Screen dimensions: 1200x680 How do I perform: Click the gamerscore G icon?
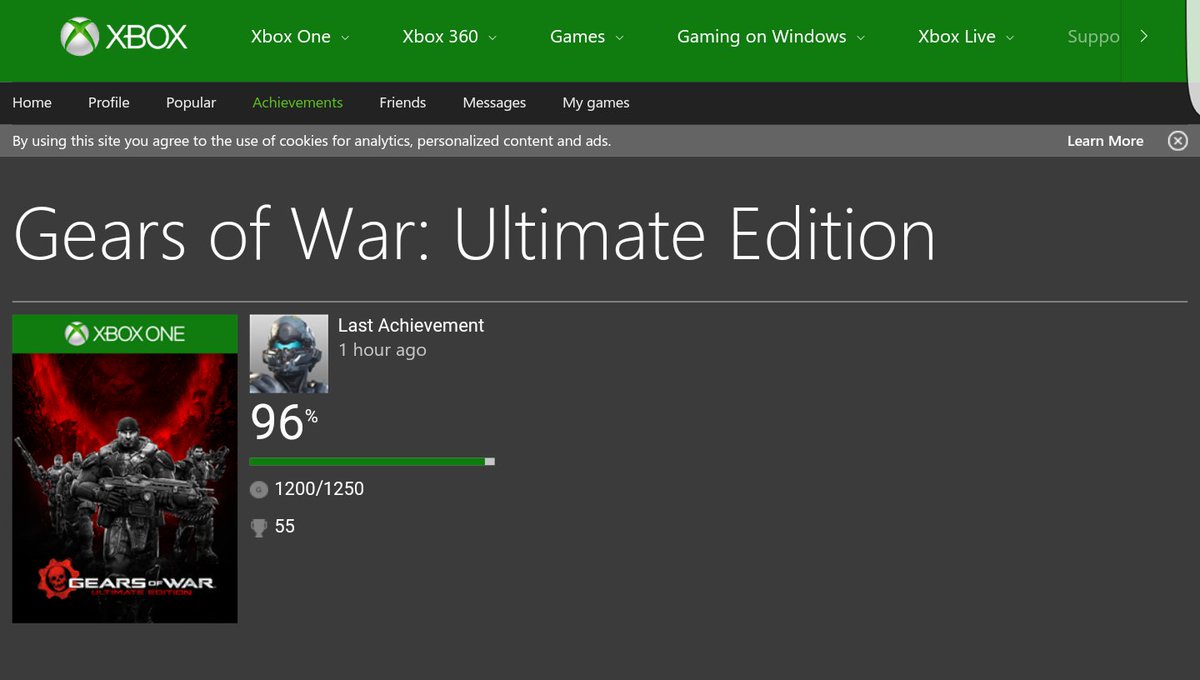click(x=258, y=489)
